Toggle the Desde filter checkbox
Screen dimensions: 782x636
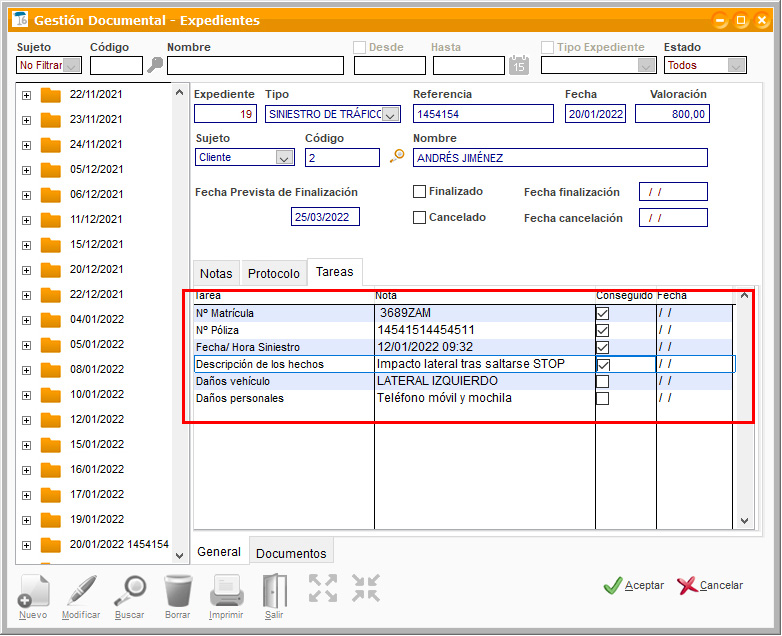(359, 47)
